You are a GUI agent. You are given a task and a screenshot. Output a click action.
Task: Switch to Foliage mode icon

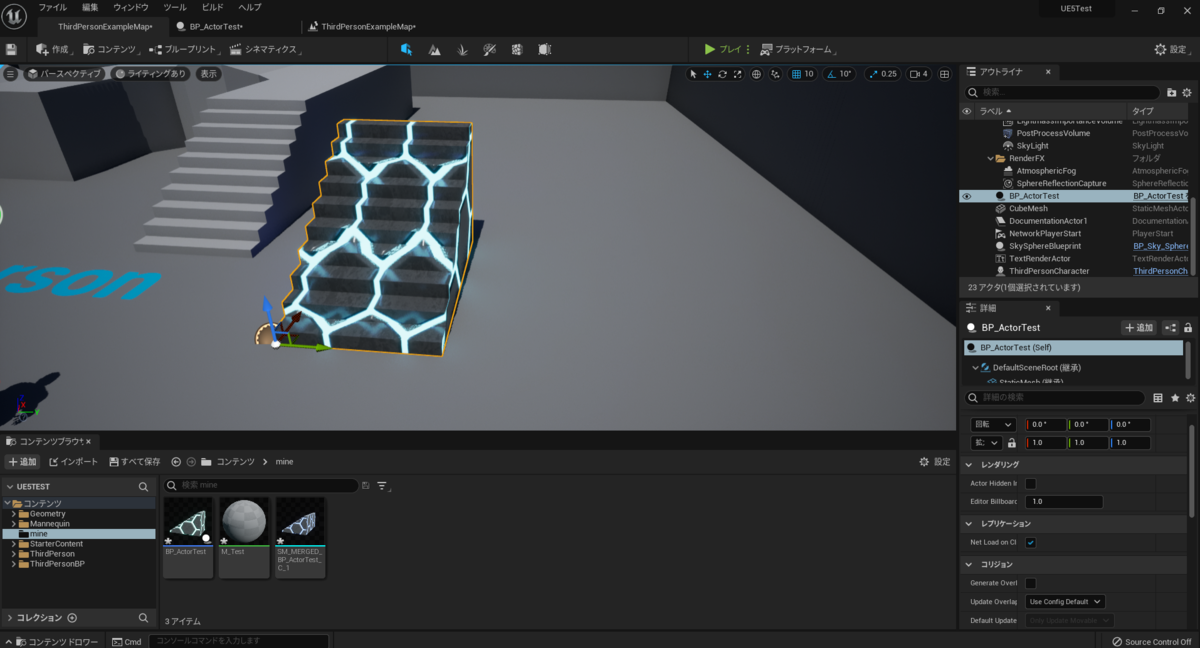(462, 49)
